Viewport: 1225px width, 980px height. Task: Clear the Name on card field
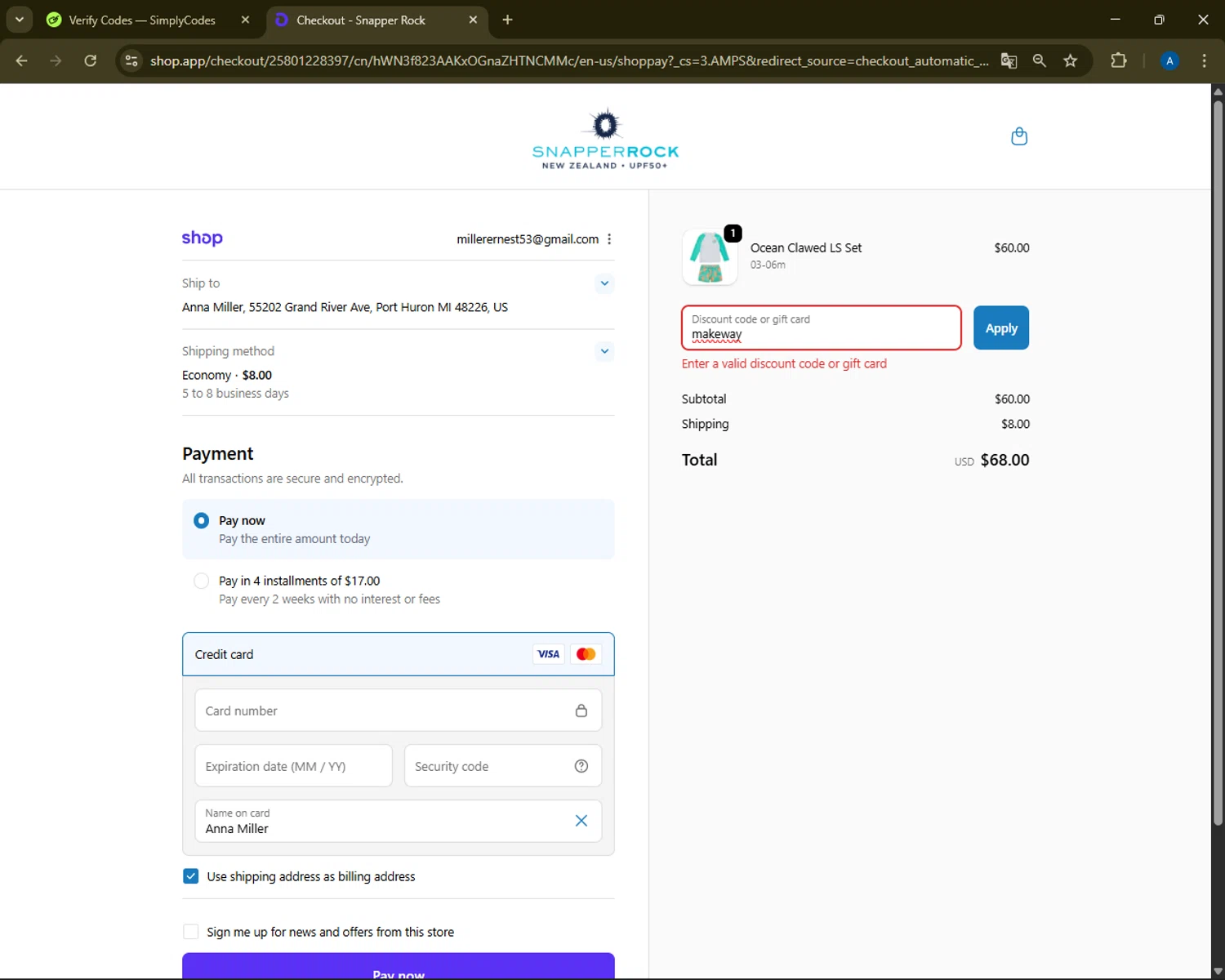click(581, 821)
